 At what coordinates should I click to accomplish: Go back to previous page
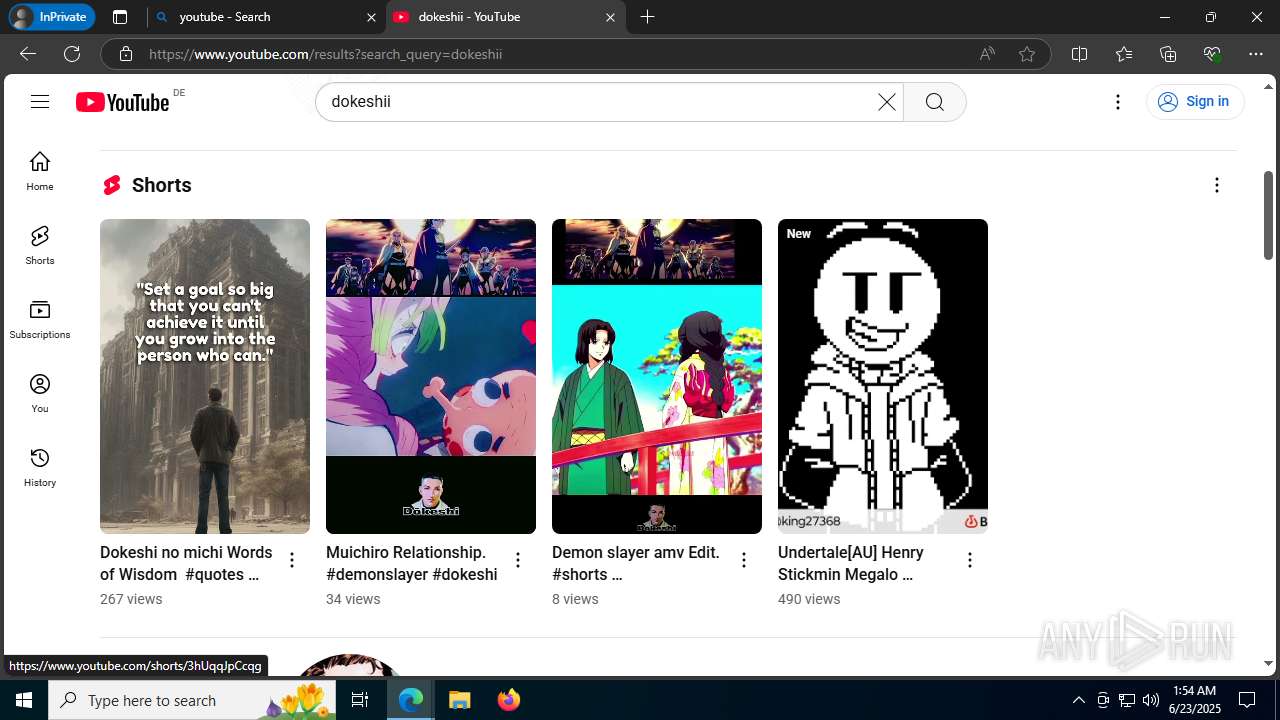pyautogui.click(x=28, y=54)
